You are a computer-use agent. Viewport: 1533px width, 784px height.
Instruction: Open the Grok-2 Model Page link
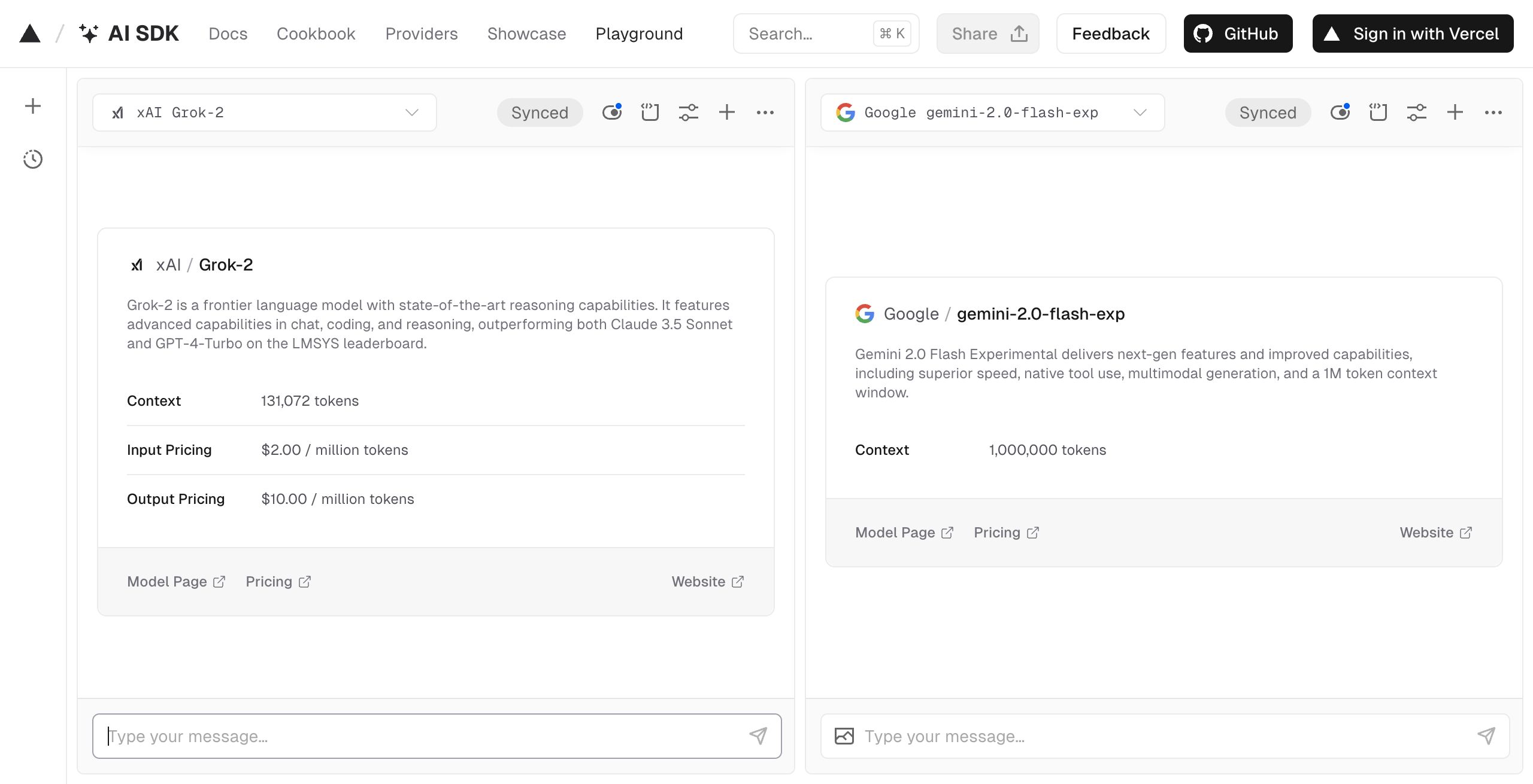pyautogui.click(x=175, y=582)
